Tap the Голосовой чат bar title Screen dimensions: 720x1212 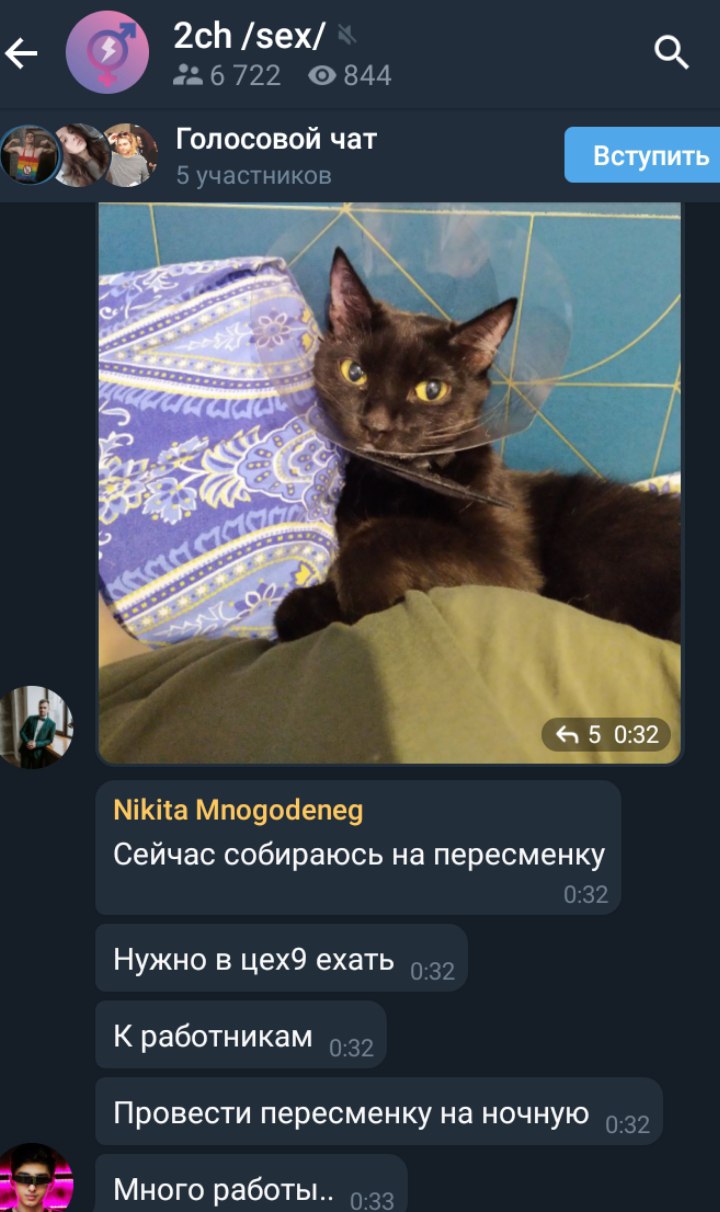276,139
